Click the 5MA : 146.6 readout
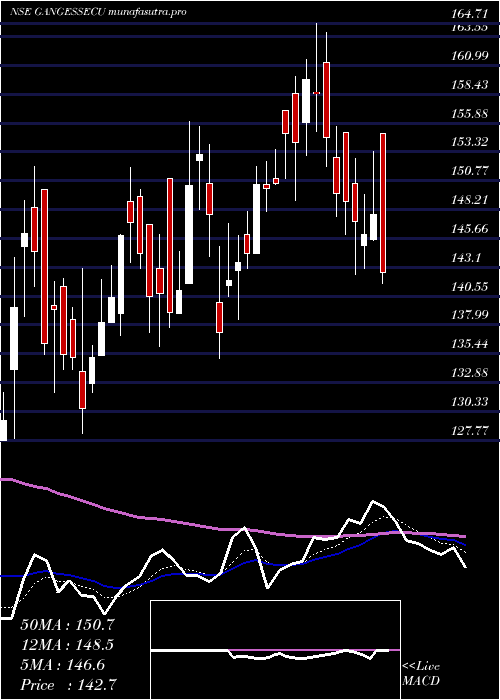 pyautogui.click(x=62, y=665)
